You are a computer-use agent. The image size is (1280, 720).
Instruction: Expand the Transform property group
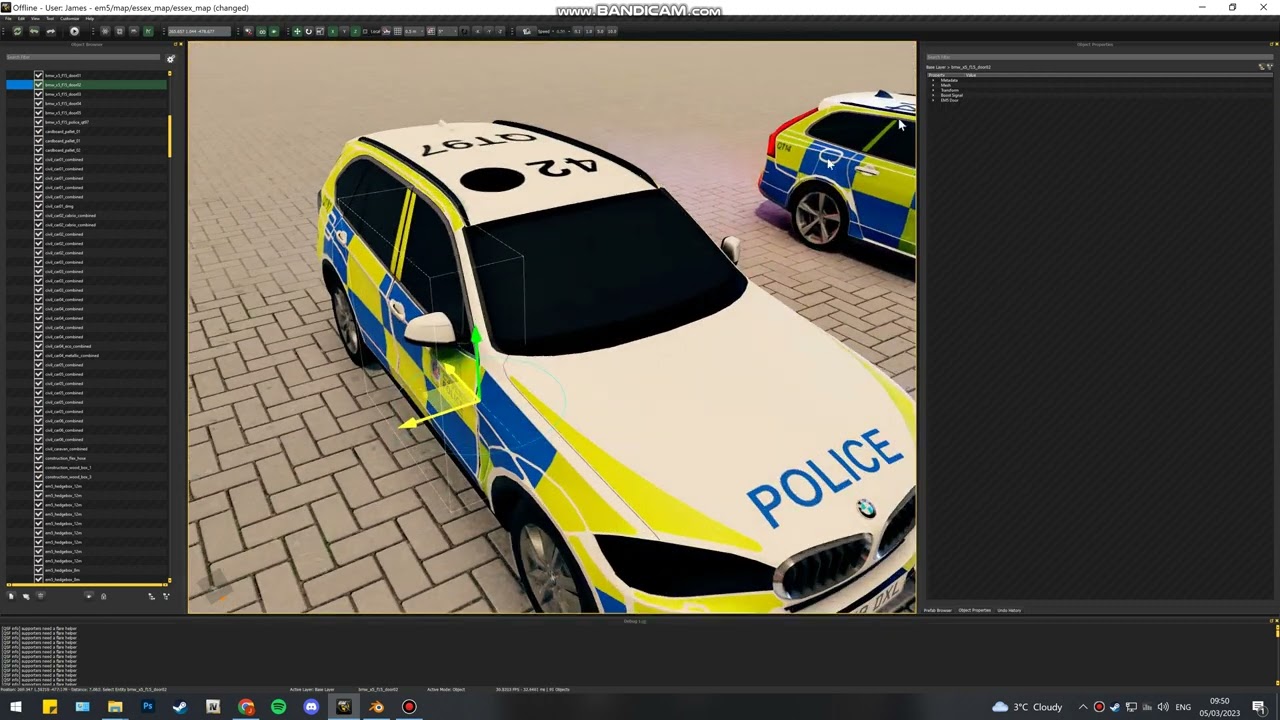click(x=933, y=90)
